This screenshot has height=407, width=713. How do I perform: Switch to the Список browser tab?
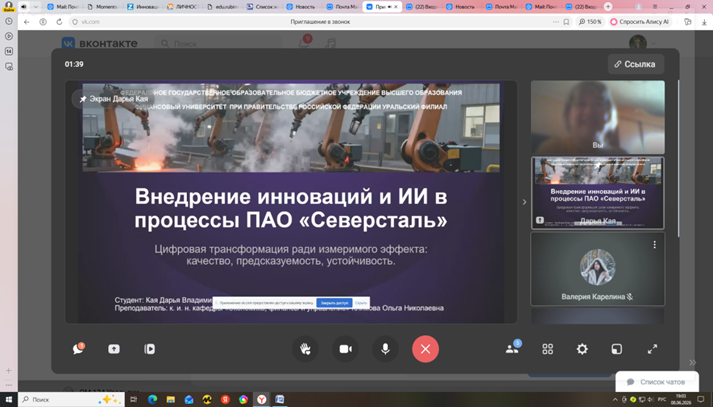click(x=263, y=7)
